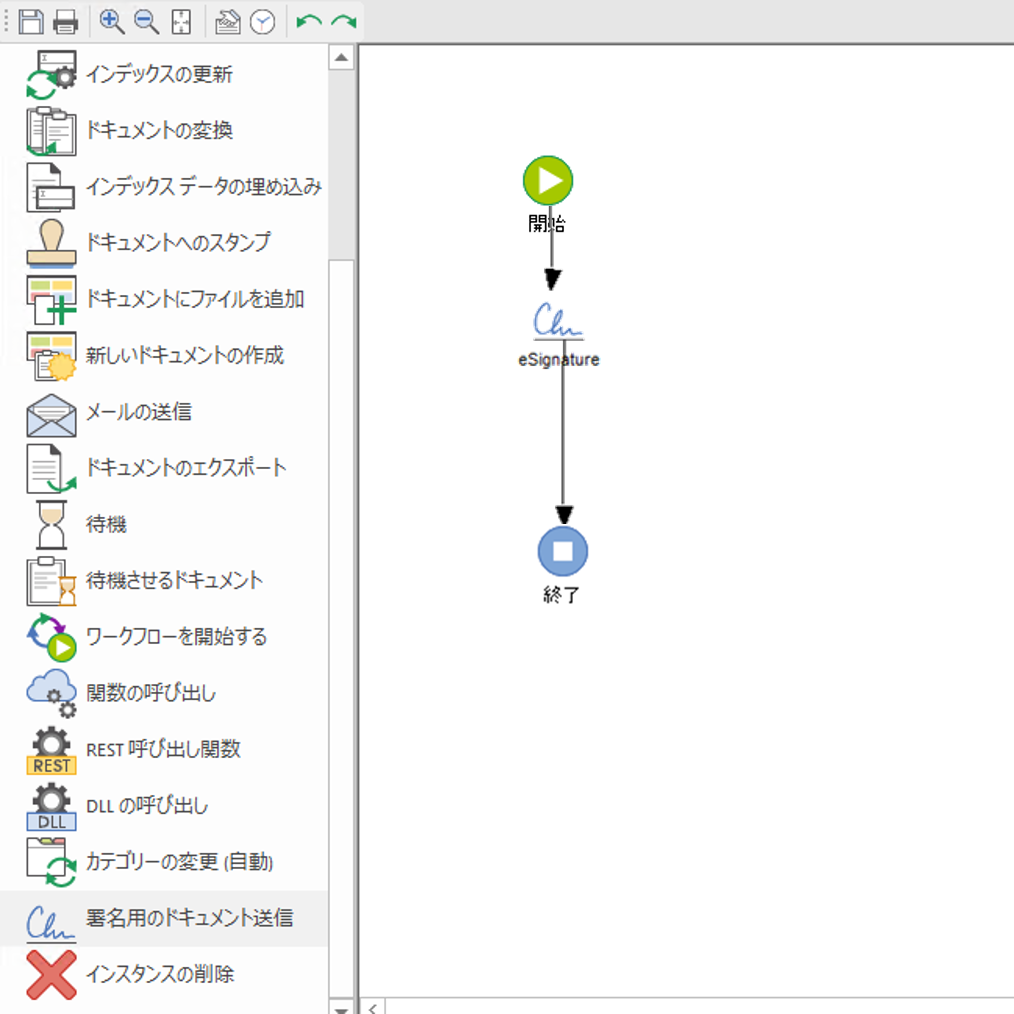Select the DLL の呼び出し gear icon
The width and height of the screenshot is (1014, 1014).
[51, 806]
